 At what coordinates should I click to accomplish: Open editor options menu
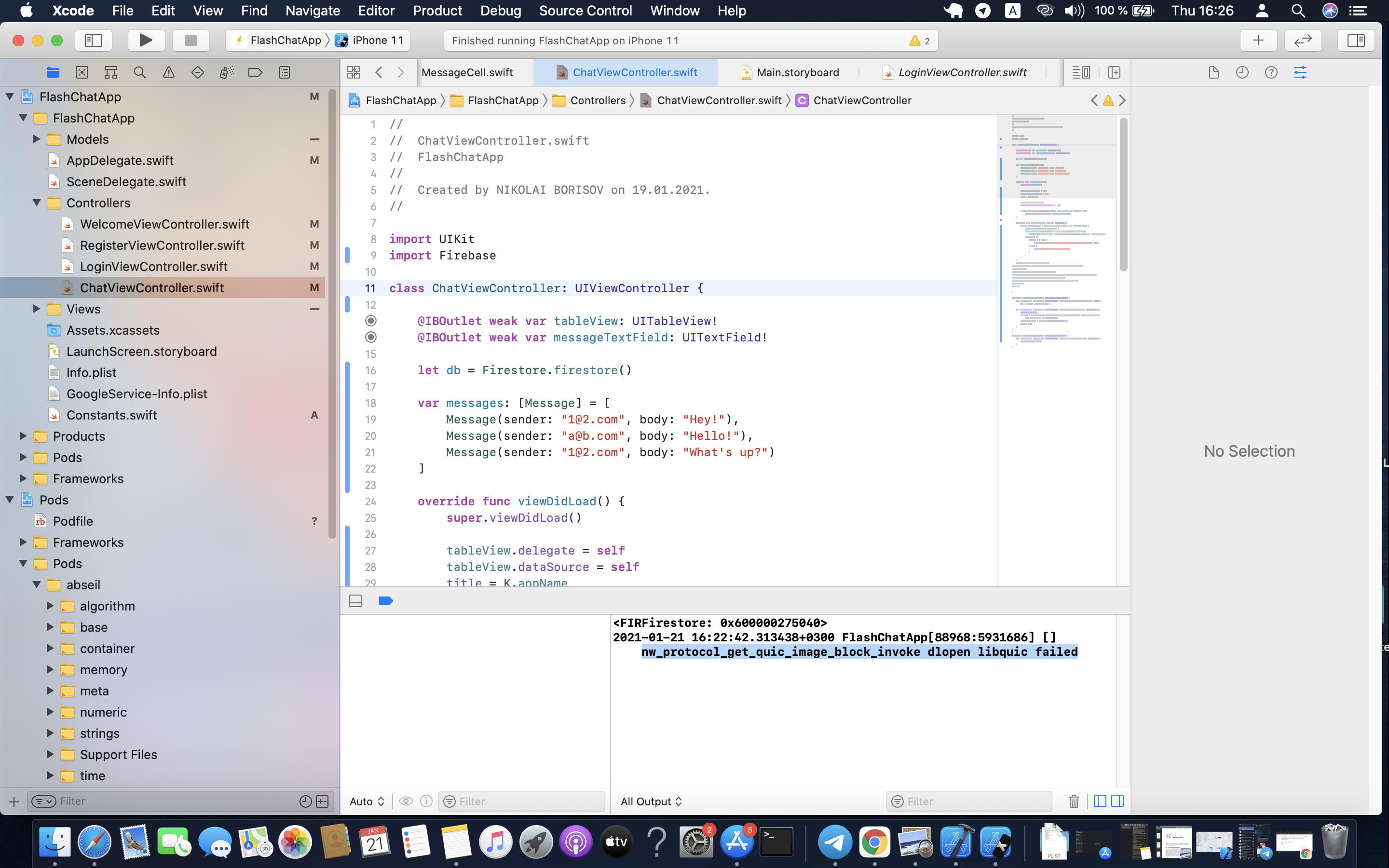point(1081,72)
